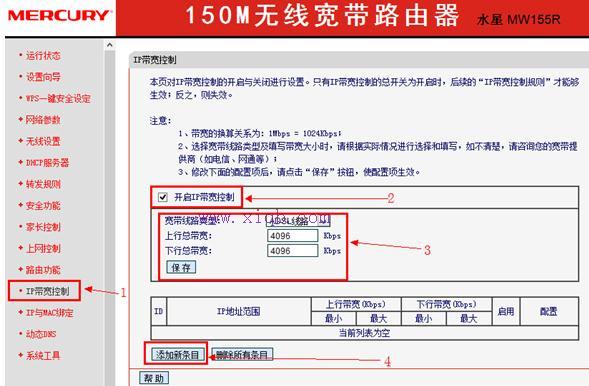Click 当前列表为空 table message

(x=364, y=333)
